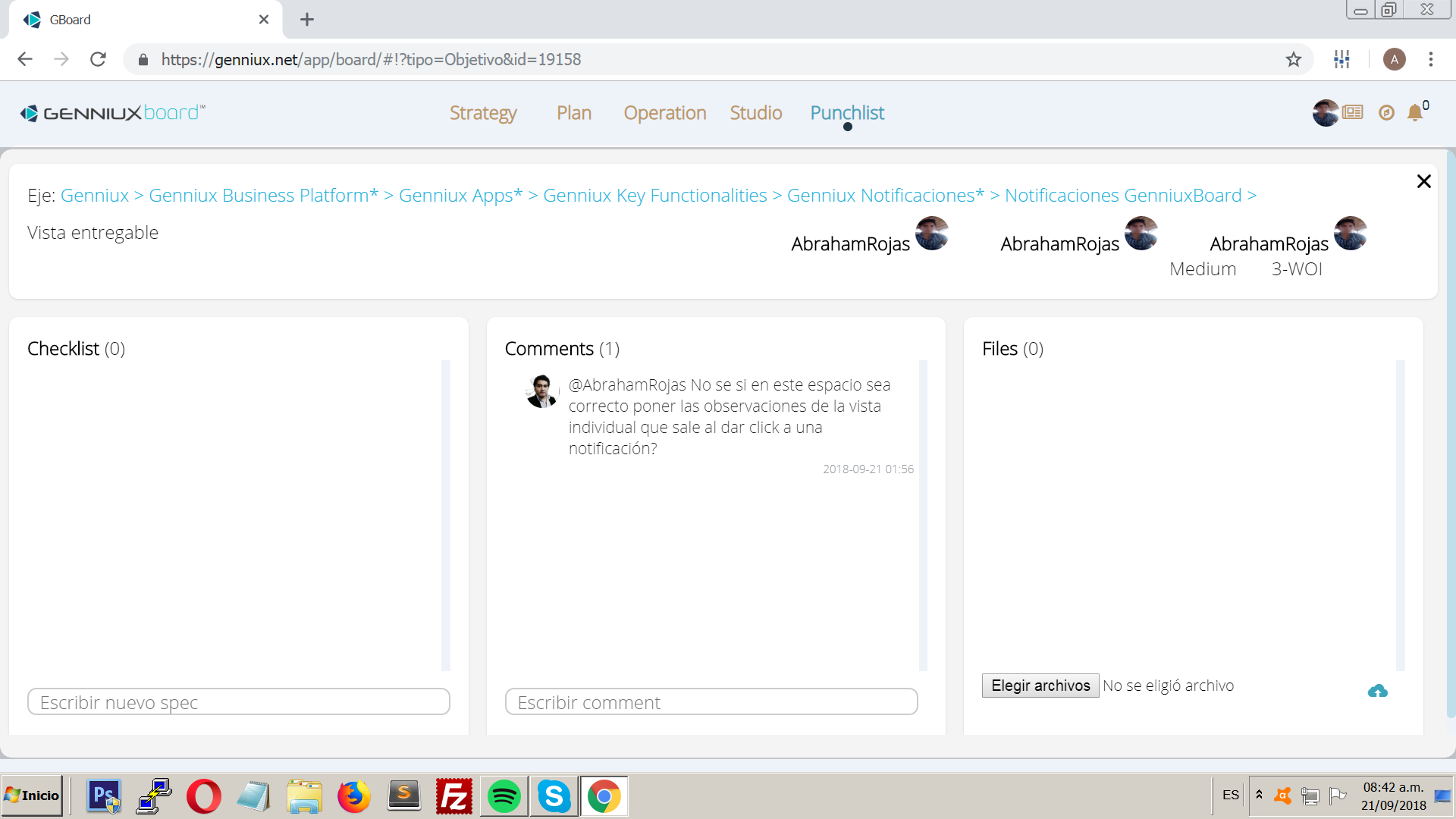Open Opera from the taskbar

tap(204, 796)
